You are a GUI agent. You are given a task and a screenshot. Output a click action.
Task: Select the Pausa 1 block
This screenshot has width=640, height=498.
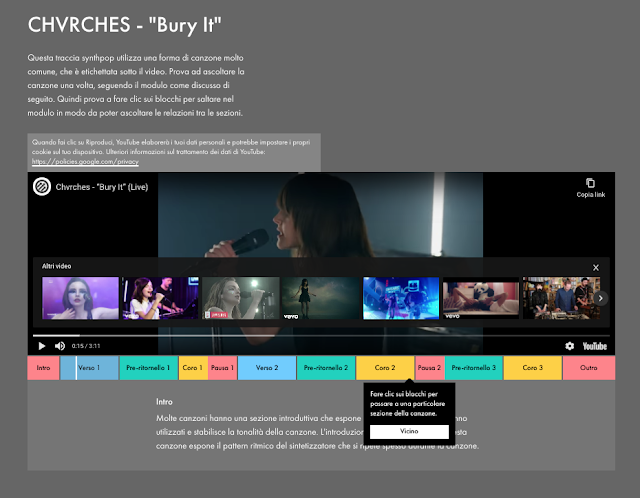pyautogui.click(x=222, y=368)
